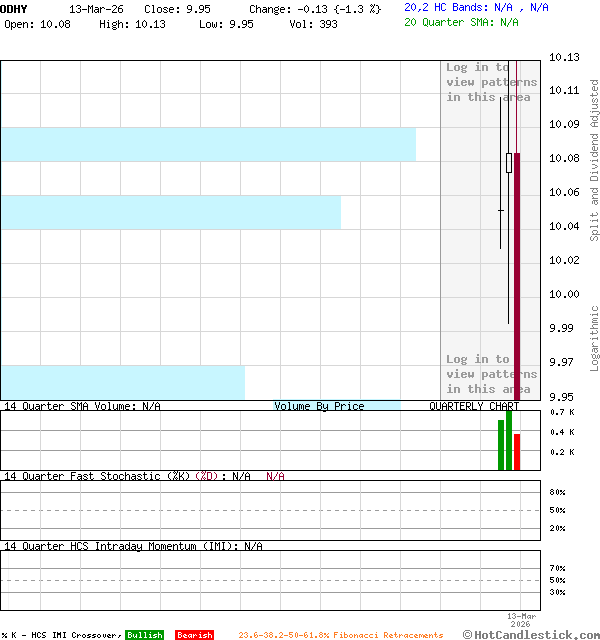
Task: Click the top volume-by-price blue bar
Action: click(208, 144)
